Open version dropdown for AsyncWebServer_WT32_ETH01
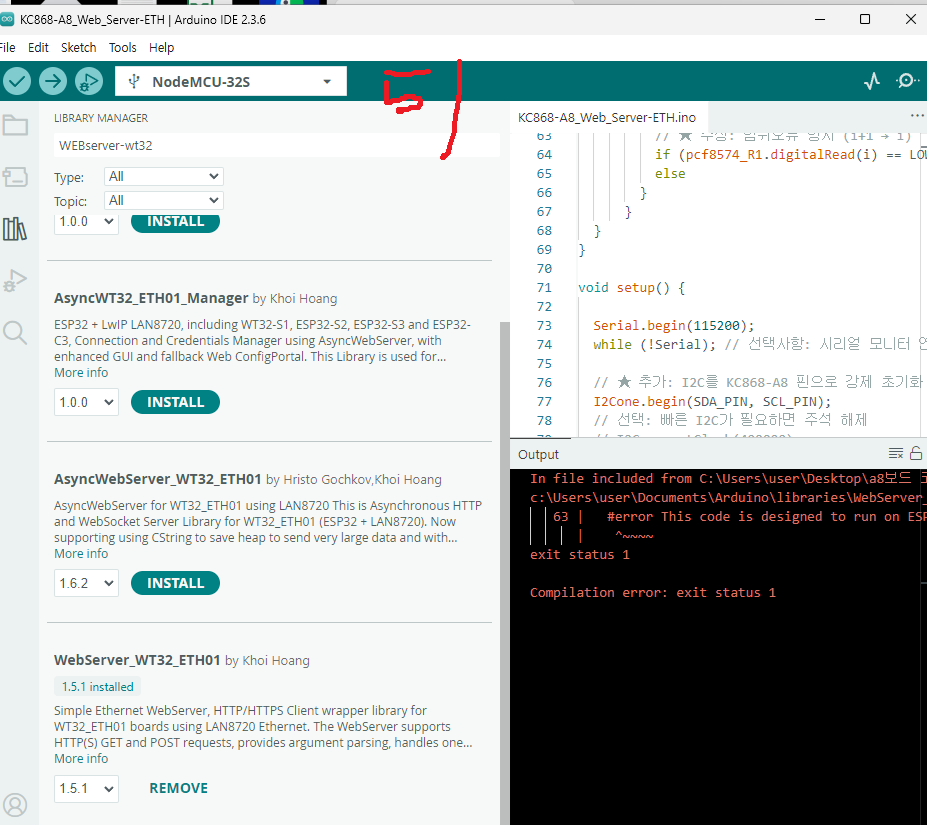927x825 pixels. click(86, 583)
